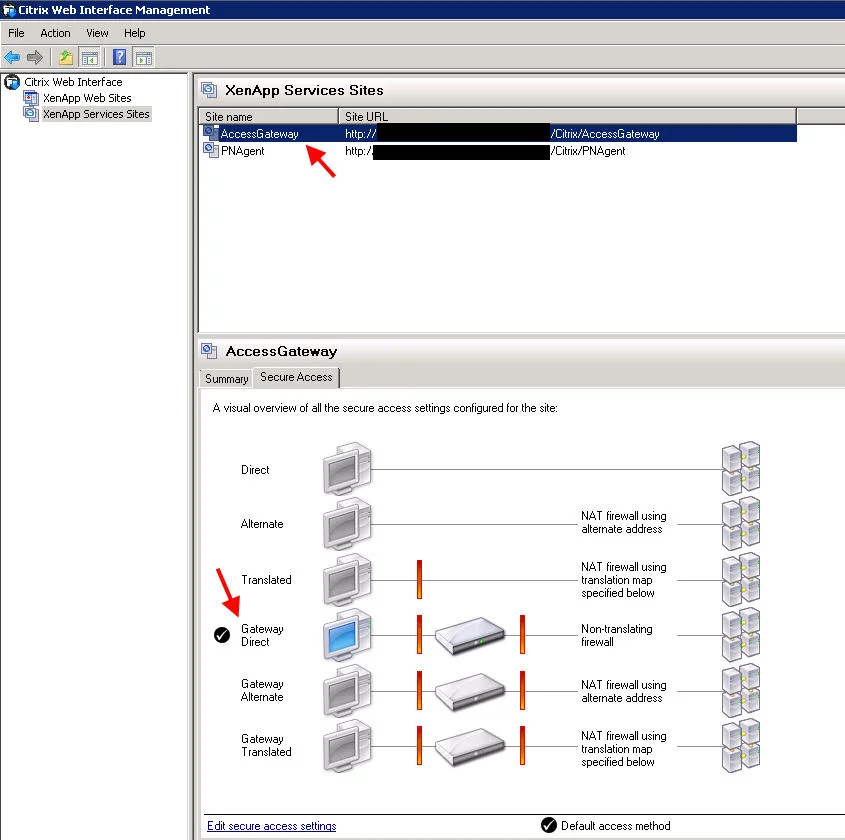Screen dimensions: 845x840
Task: Click the Gateway Translated gateway appliance icon
Action: (x=470, y=747)
